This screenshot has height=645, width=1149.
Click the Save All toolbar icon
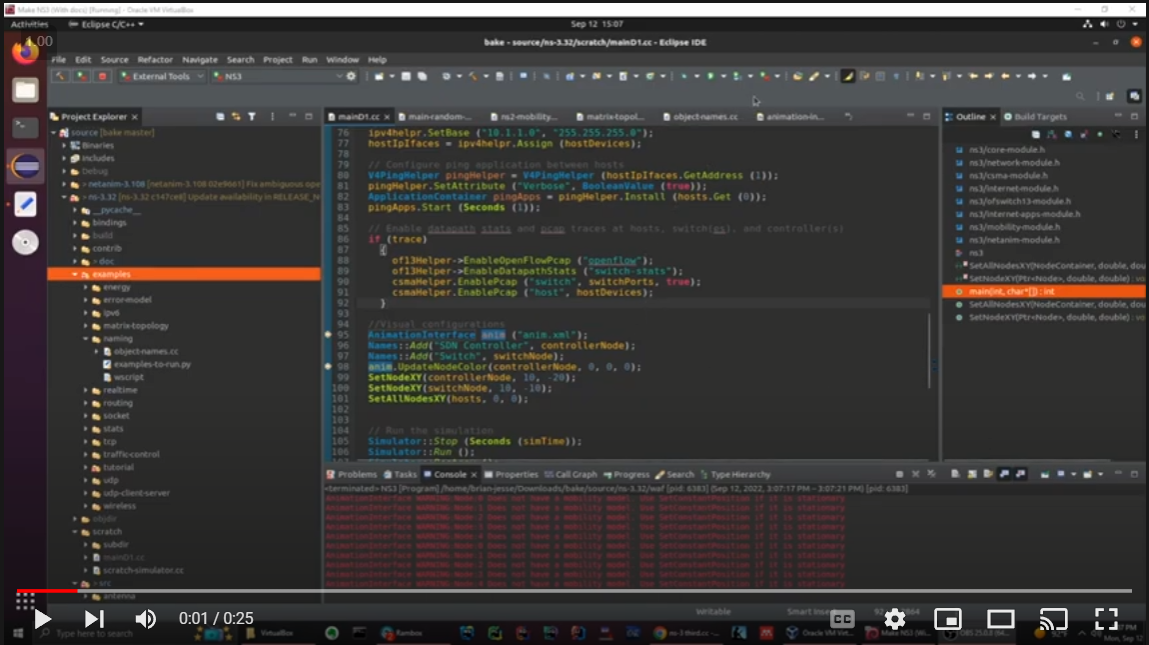[422, 76]
